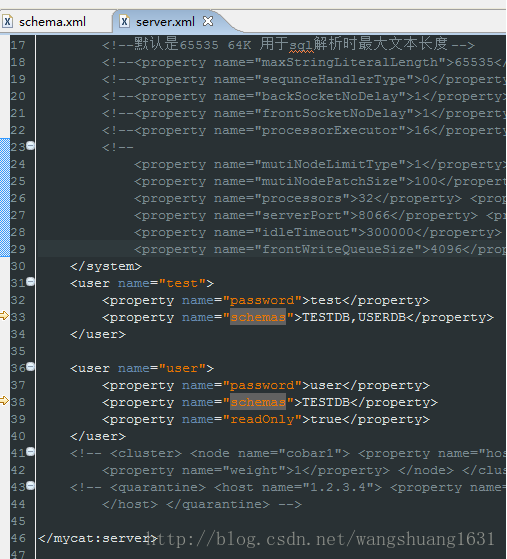Select the server.xml editor tab

pyautogui.click(x=165, y=22)
